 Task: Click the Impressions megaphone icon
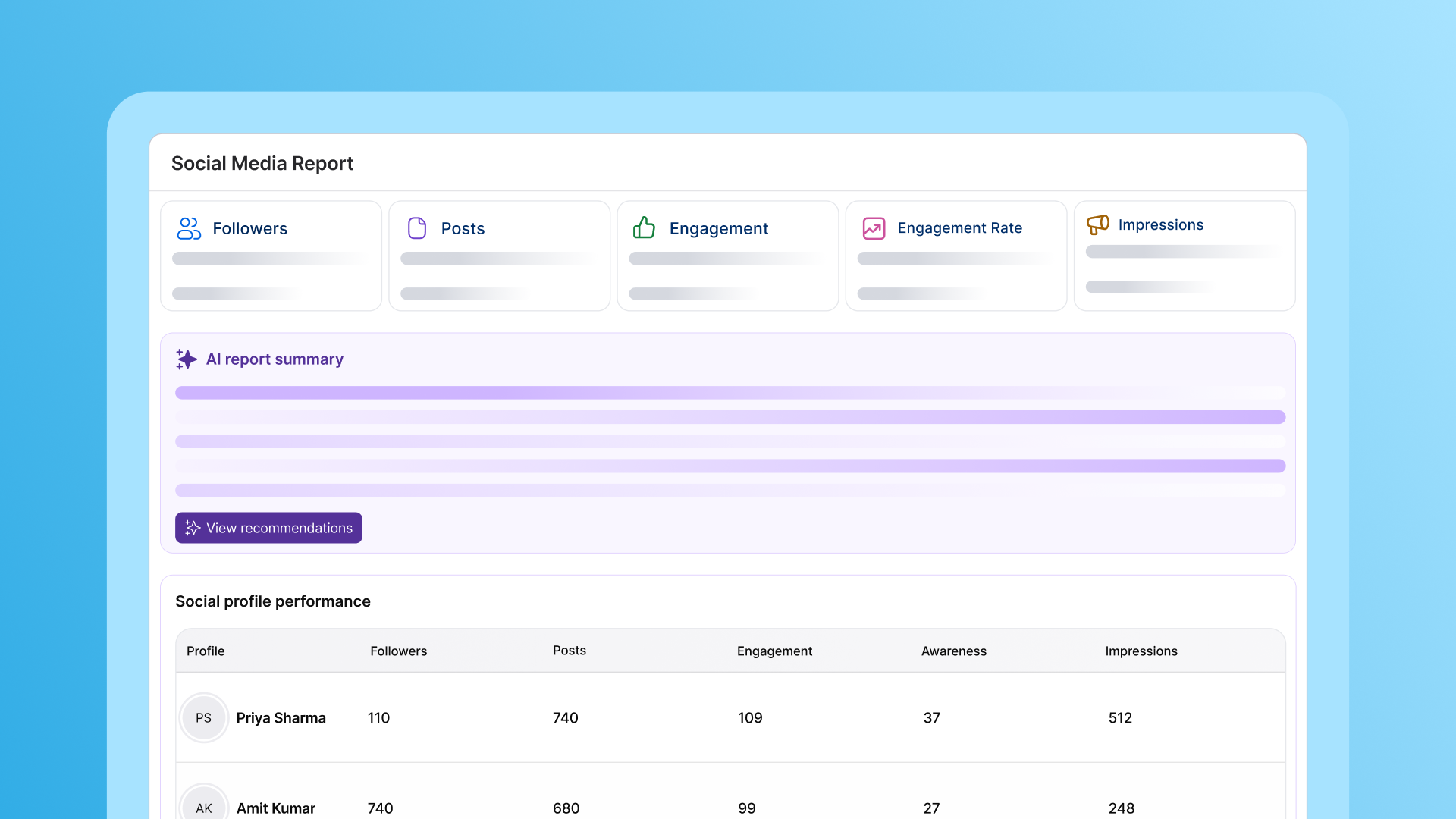[x=1097, y=224]
